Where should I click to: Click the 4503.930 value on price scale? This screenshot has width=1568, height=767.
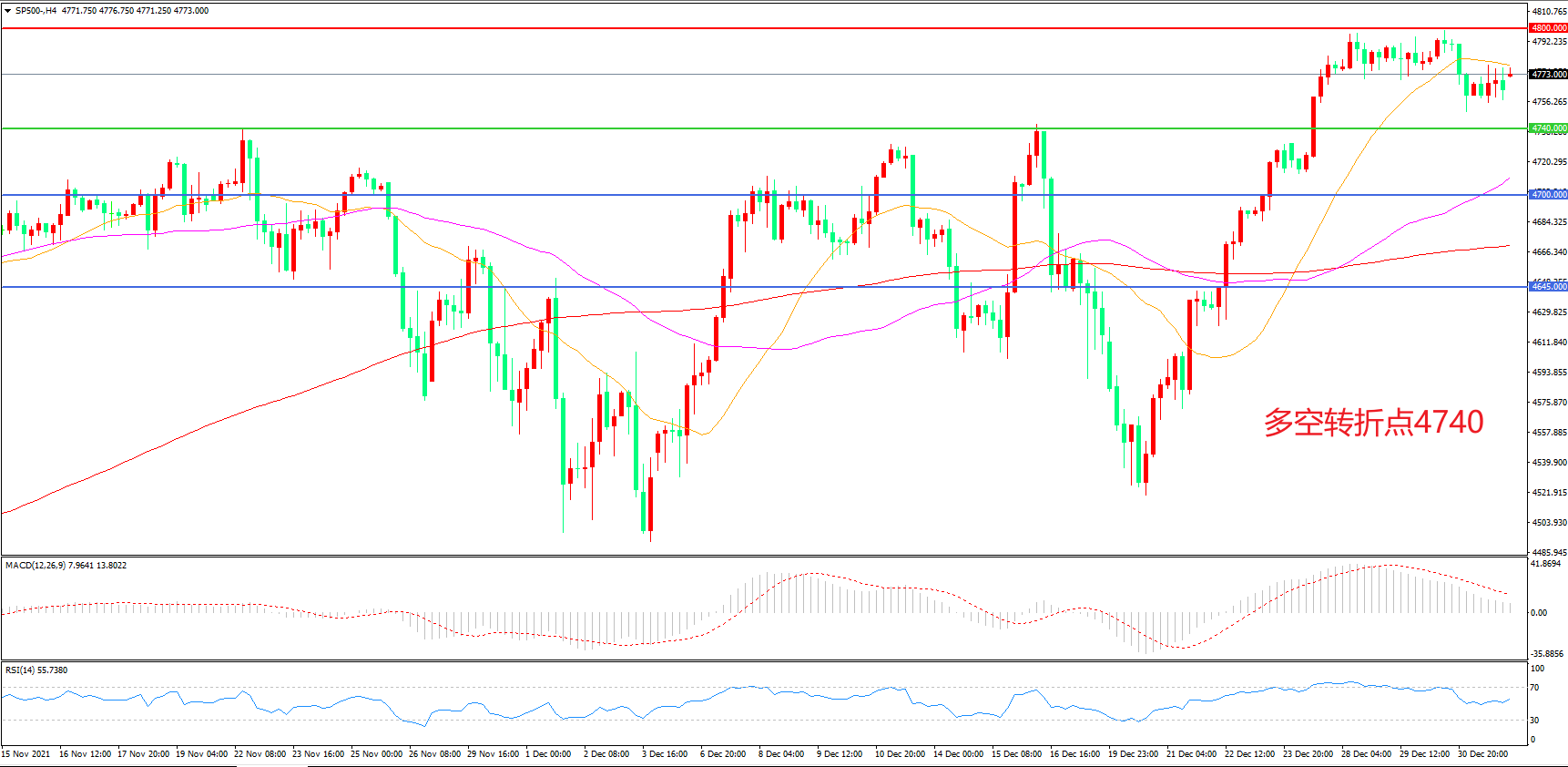(x=1549, y=523)
